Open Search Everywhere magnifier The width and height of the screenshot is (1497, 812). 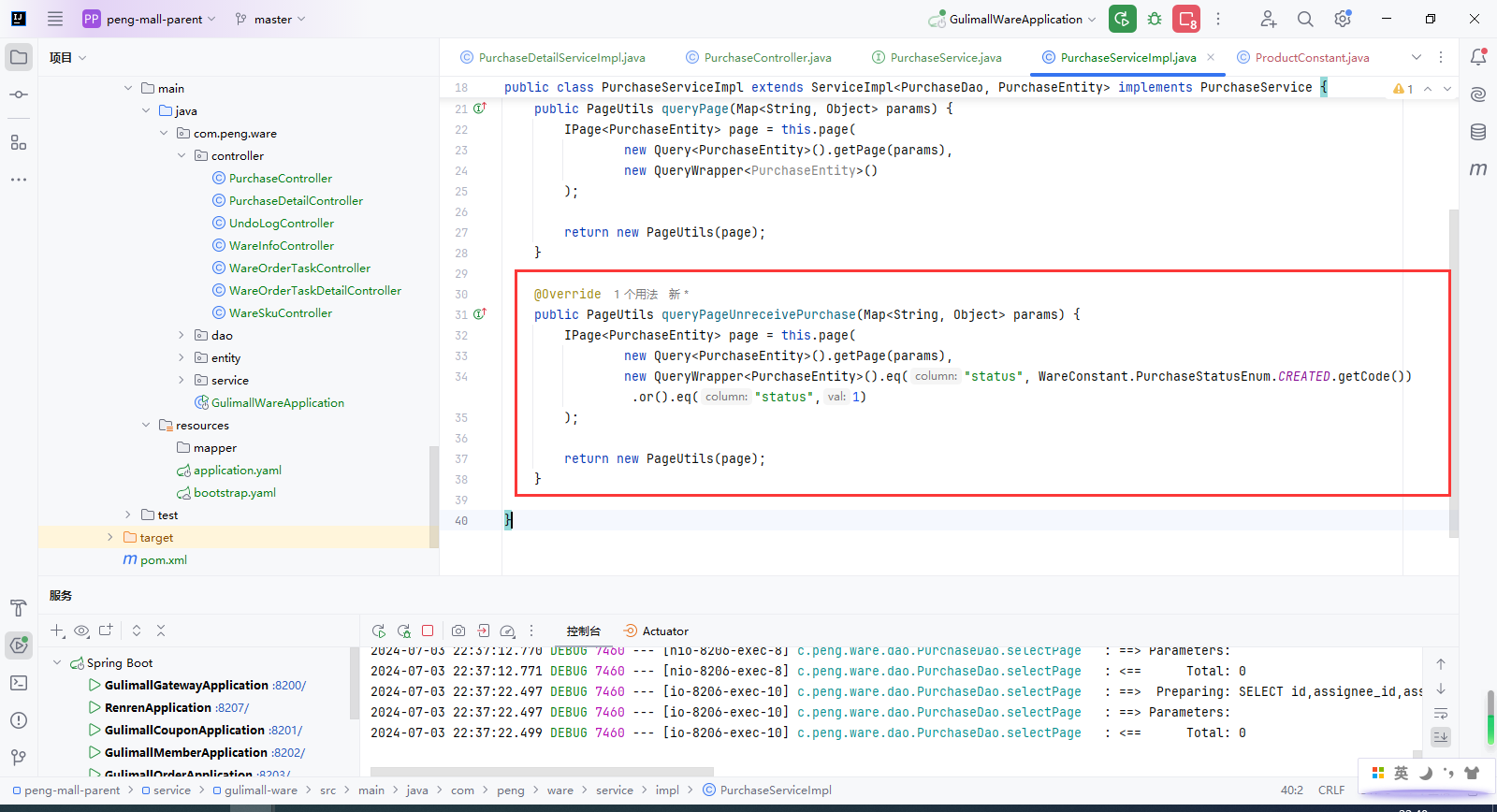pos(1305,19)
